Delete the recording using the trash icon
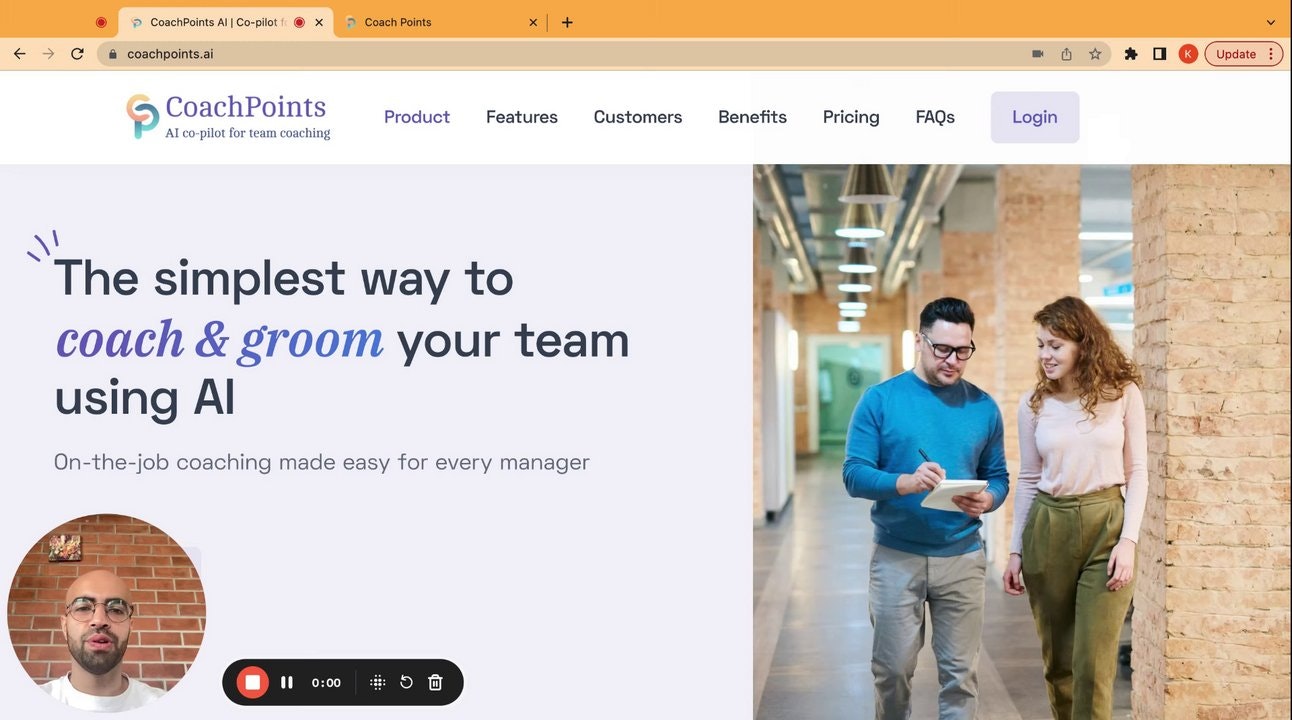Image resolution: width=1292 pixels, height=720 pixels. click(x=435, y=682)
